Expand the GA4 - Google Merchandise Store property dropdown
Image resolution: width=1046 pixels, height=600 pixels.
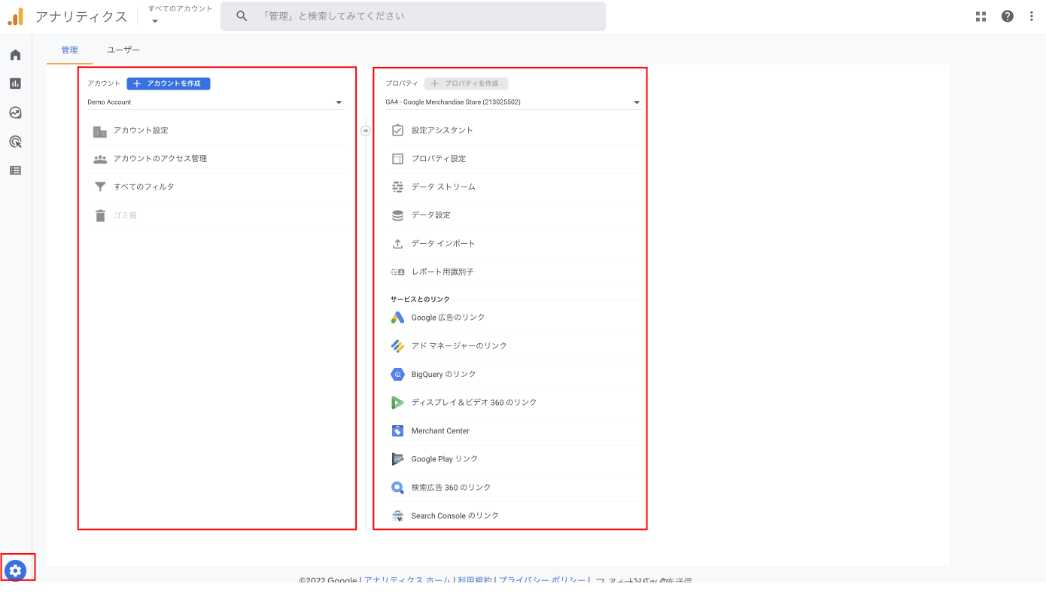(x=512, y=102)
